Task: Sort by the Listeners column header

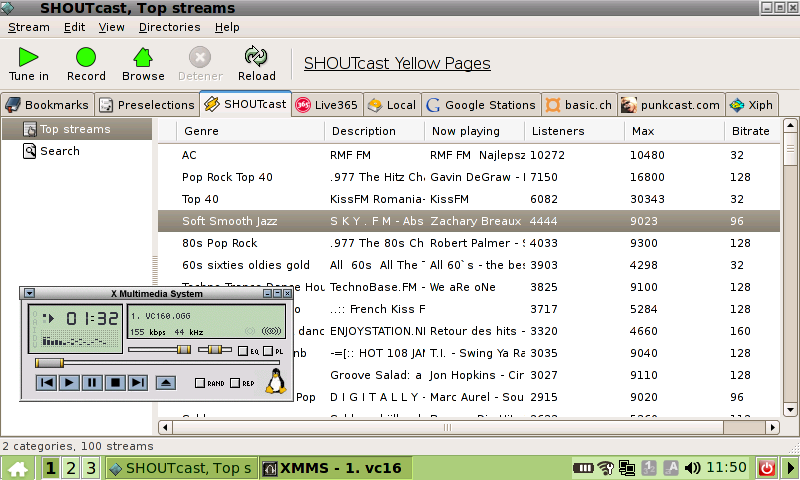Action: pyautogui.click(x=574, y=131)
